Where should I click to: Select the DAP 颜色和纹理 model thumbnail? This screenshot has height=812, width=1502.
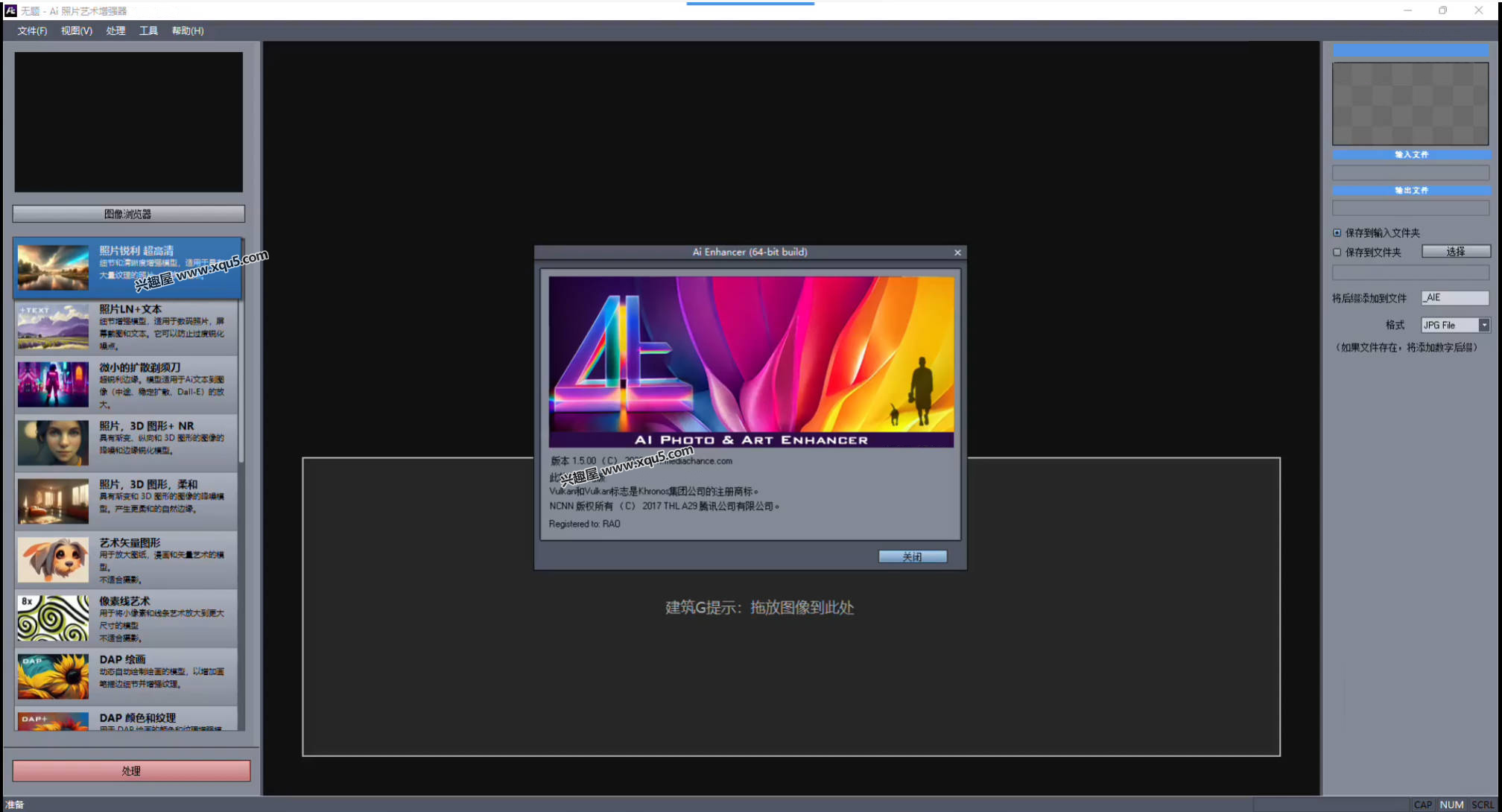pos(53,721)
